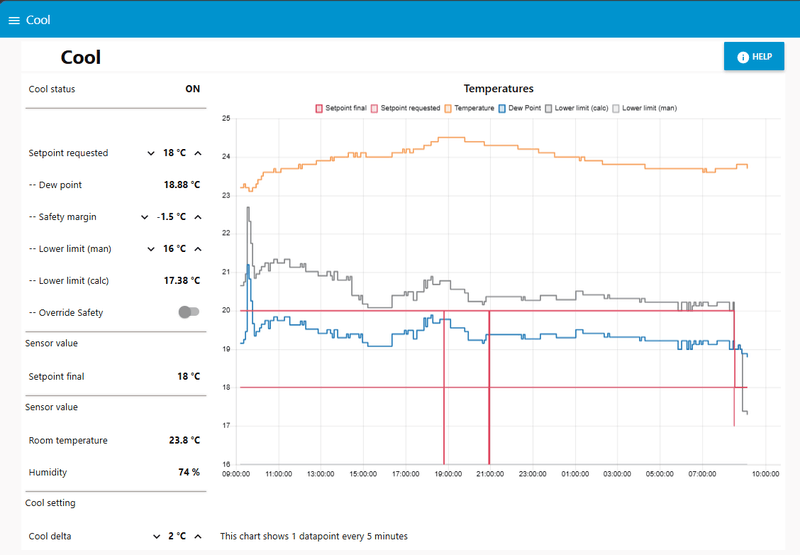Viewport: 800px width, 555px height.
Task: Decrease Lower limit (man) value
Action: (151, 249)
